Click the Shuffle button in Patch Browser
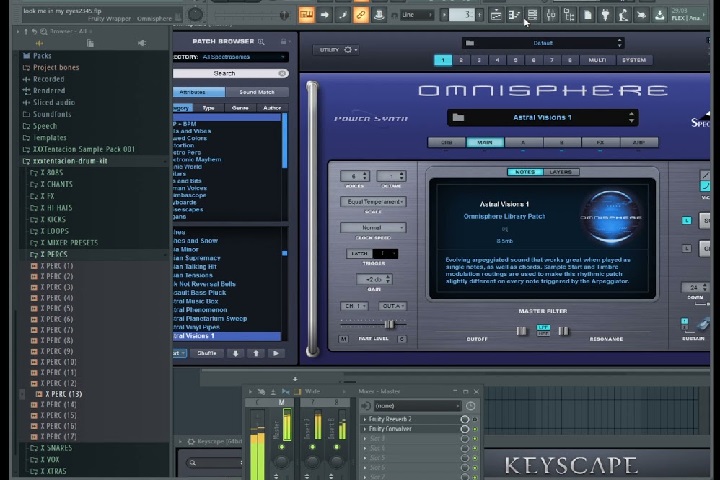 pyautogui.click(x=207, y=353)
